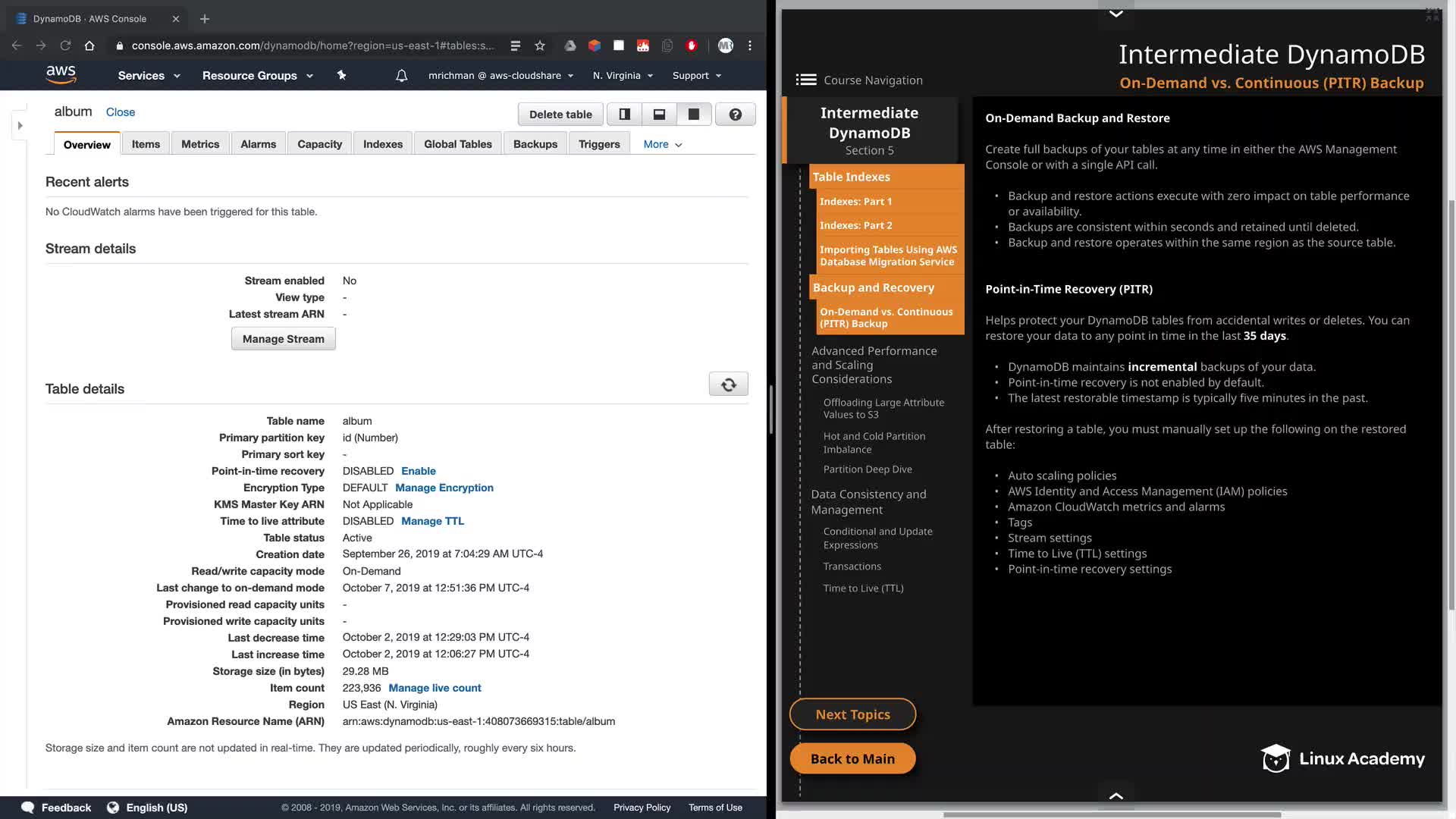
Task: Enable point-in-time recovery link
Action: tap(418, 471)
